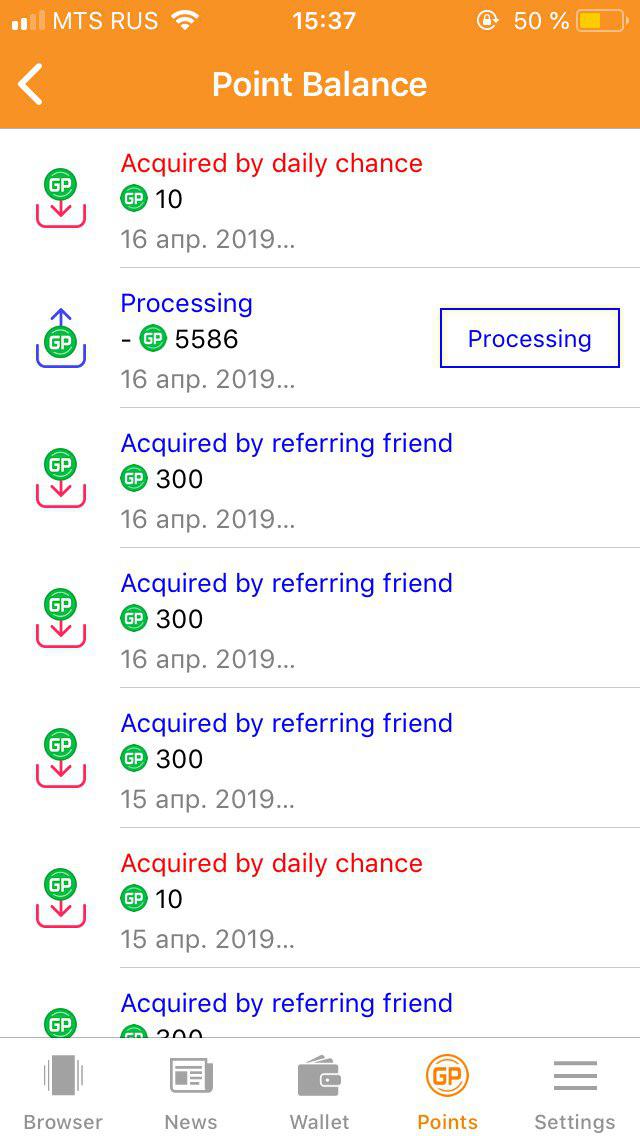Select the 15 апр. daily chance entry
This screenshot has height=1136, width=640.
(320, 898)
